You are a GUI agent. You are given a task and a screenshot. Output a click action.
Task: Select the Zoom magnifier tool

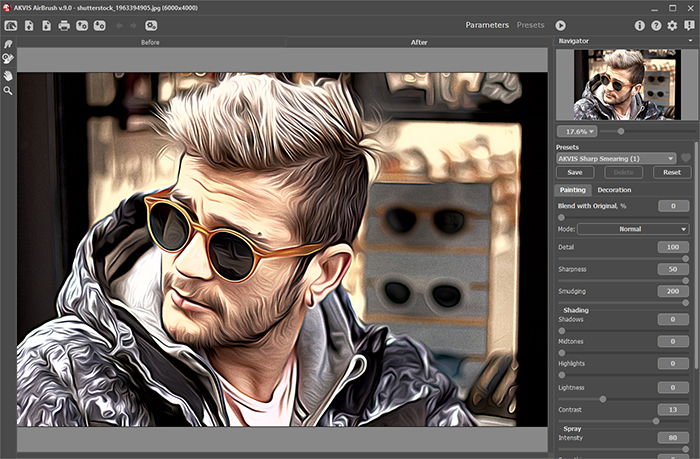(x=8, y=90)
